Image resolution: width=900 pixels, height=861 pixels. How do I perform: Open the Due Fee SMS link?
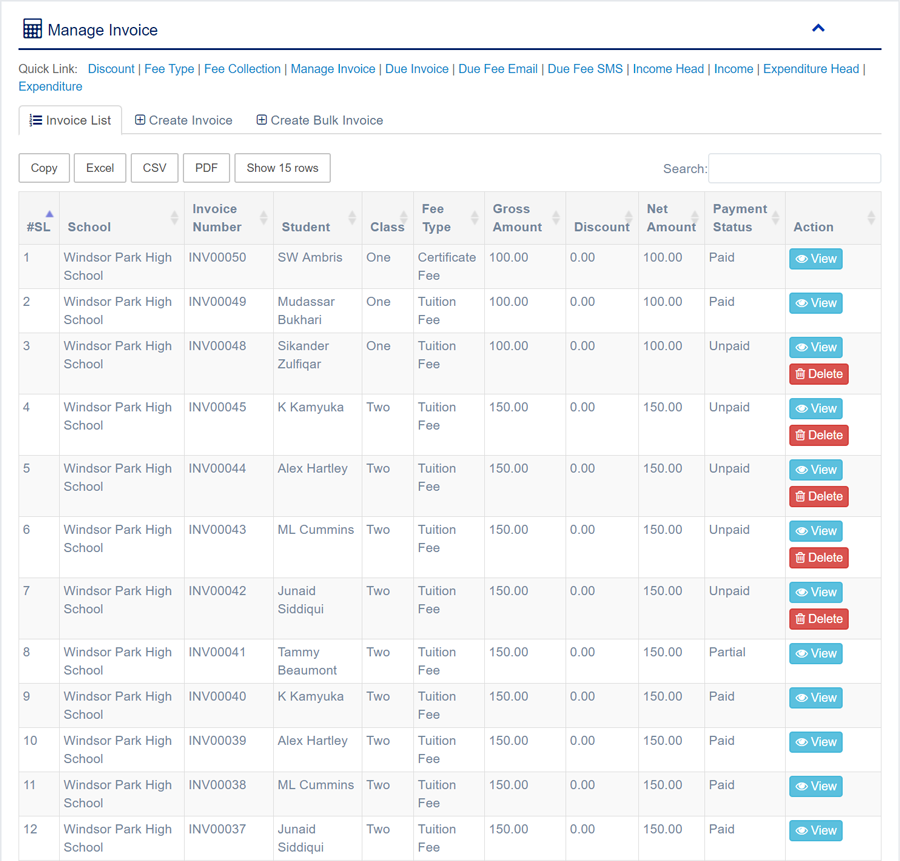[585, 69]
